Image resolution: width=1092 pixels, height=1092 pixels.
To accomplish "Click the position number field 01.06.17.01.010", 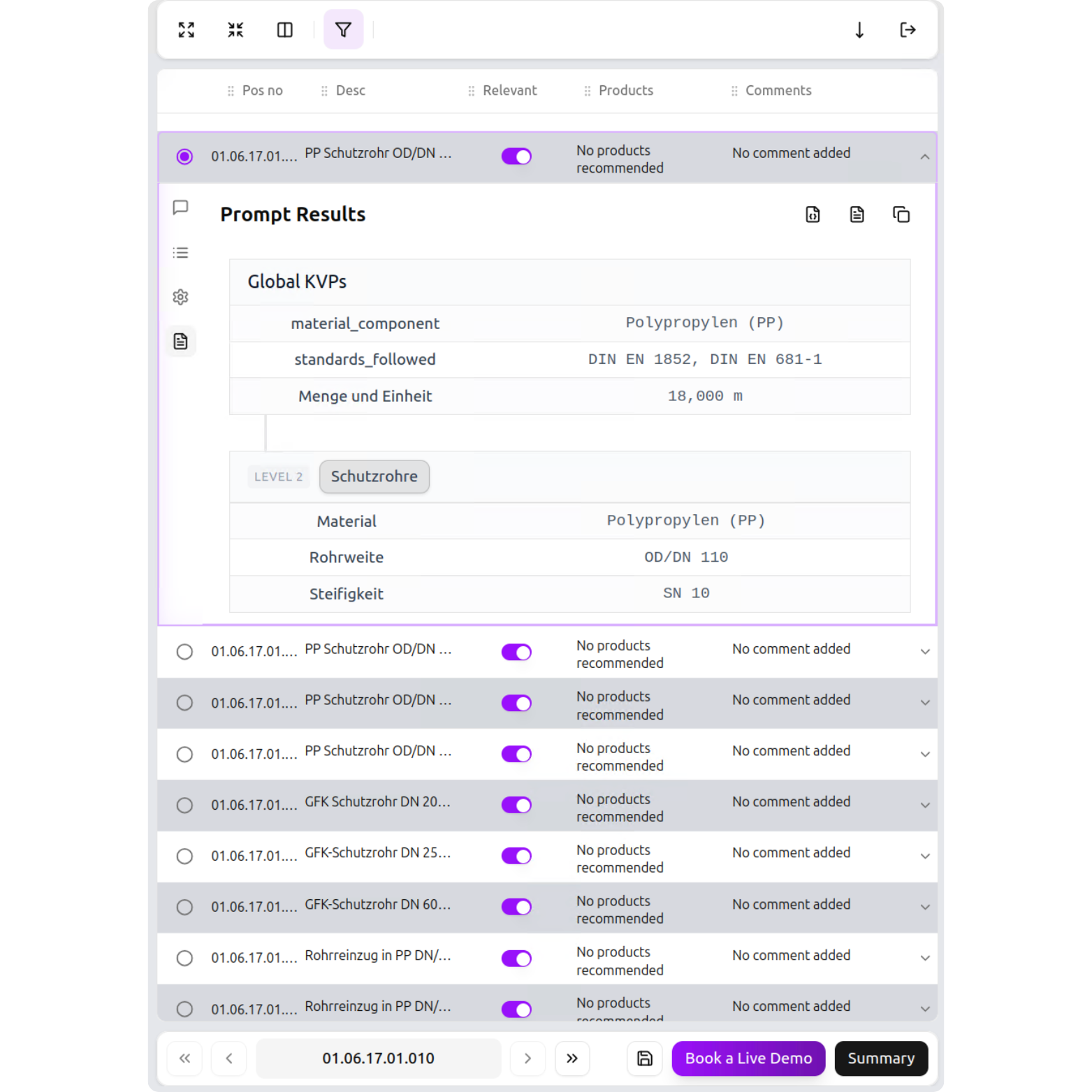I will 378,1058.
